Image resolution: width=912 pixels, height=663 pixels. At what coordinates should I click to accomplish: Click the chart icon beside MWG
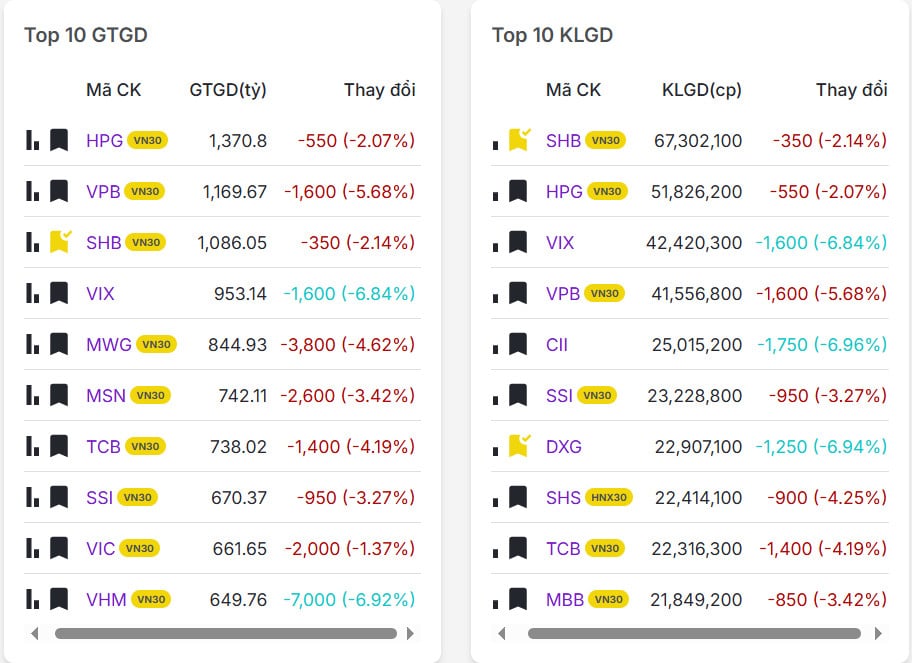30,344
